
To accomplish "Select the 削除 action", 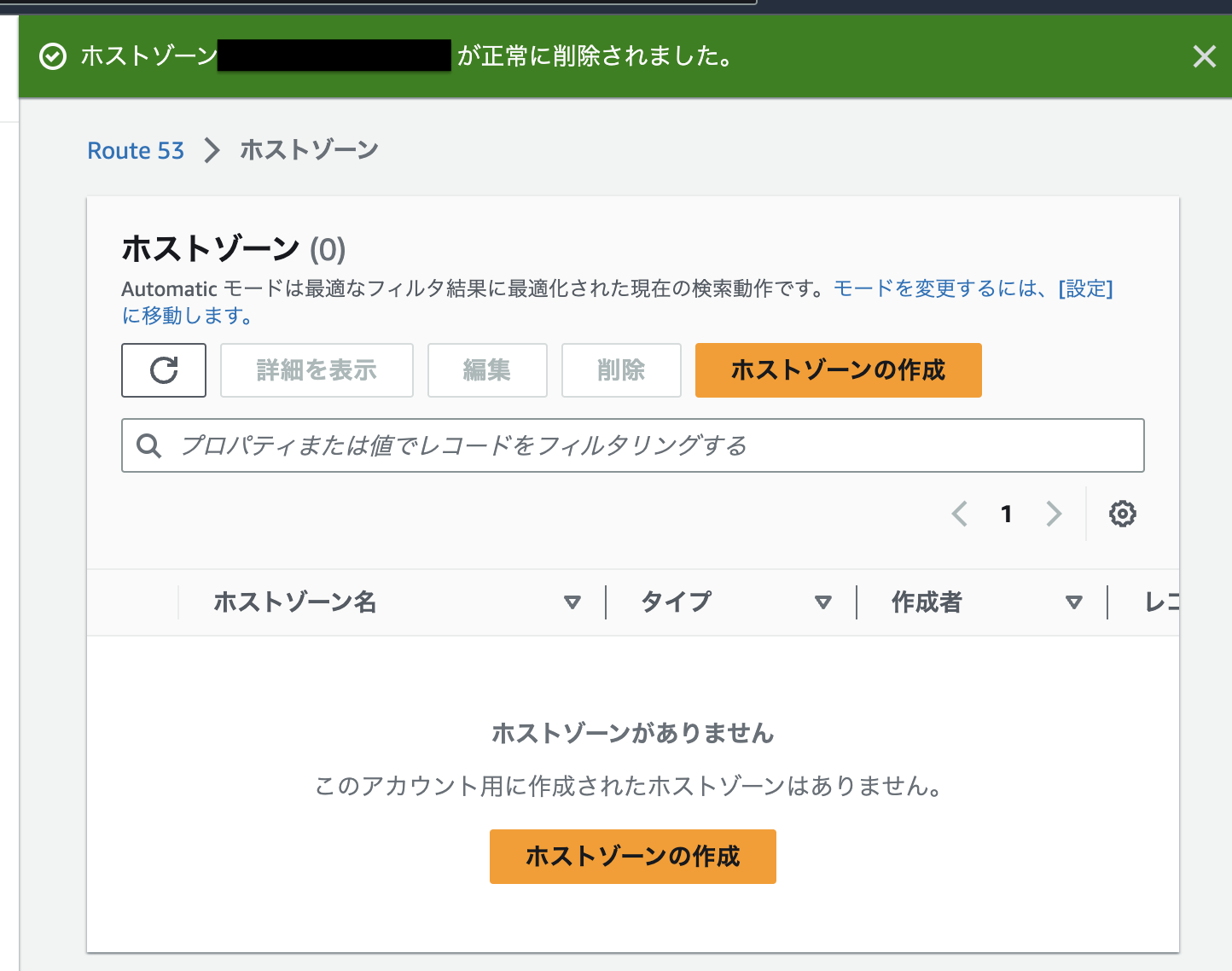I will (621, 370).
